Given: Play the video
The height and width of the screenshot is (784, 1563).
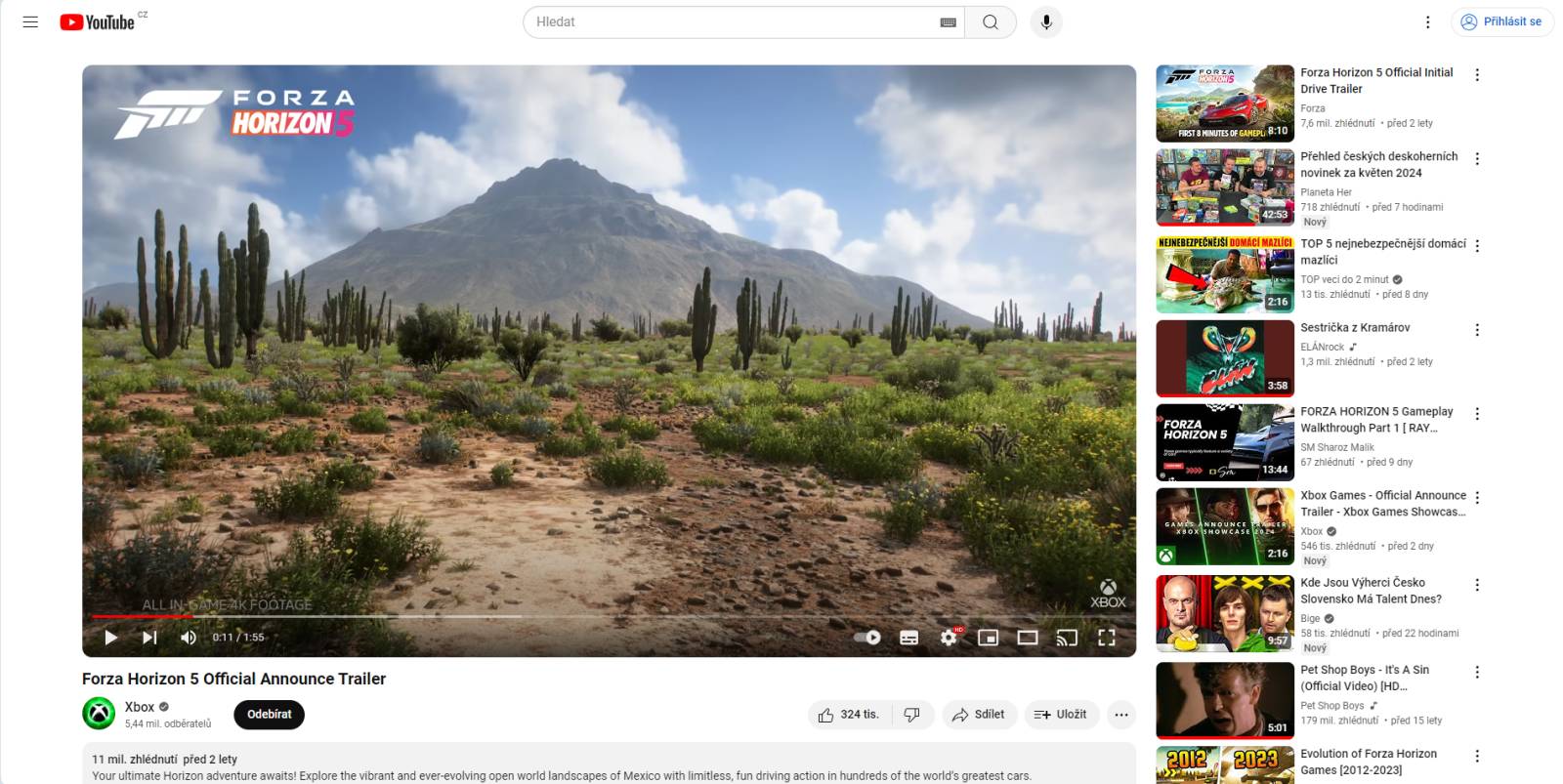Looking at the screenshot, I should 110,638.
